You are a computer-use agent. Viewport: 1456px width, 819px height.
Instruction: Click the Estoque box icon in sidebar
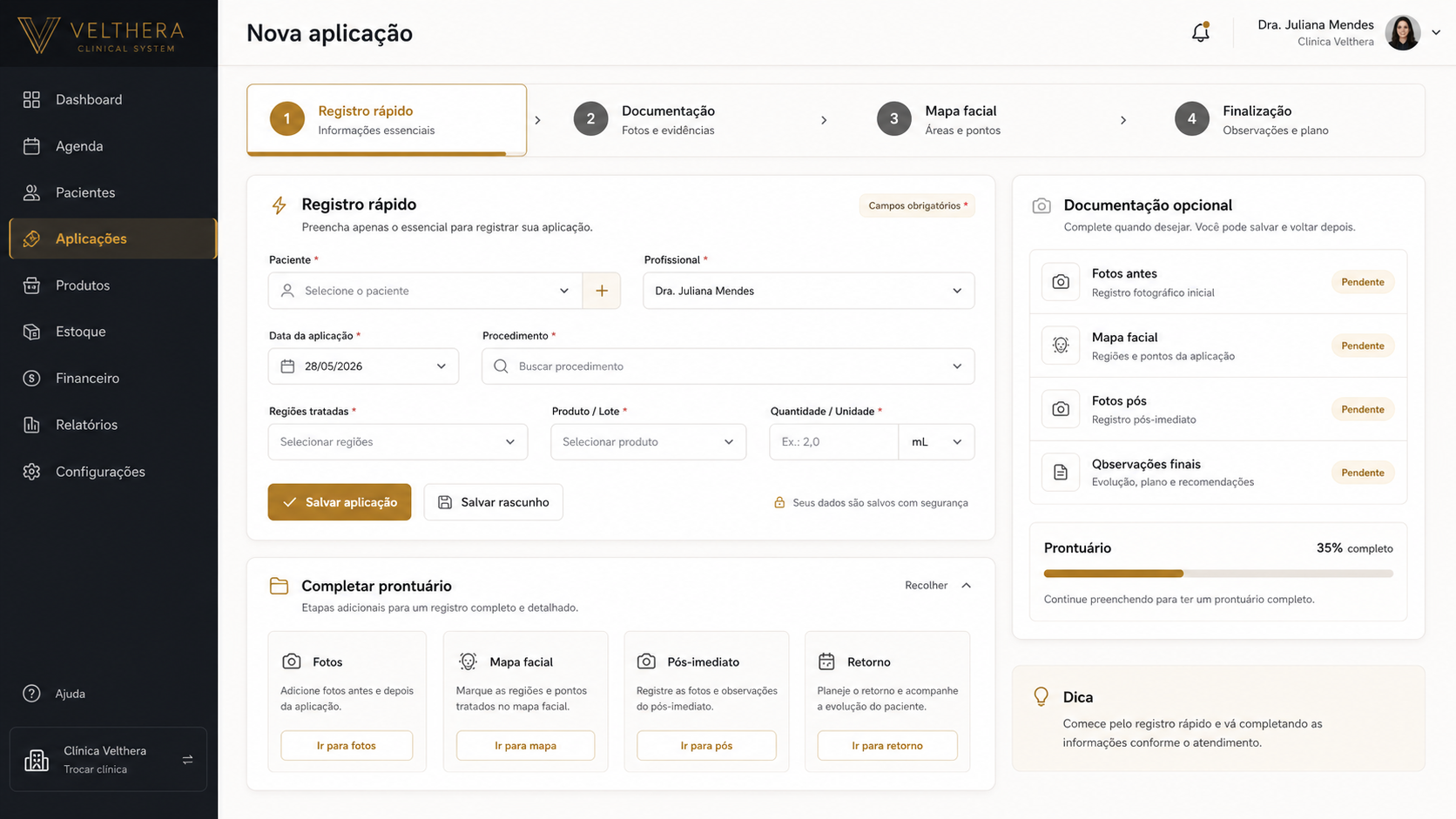click(31, 332)
